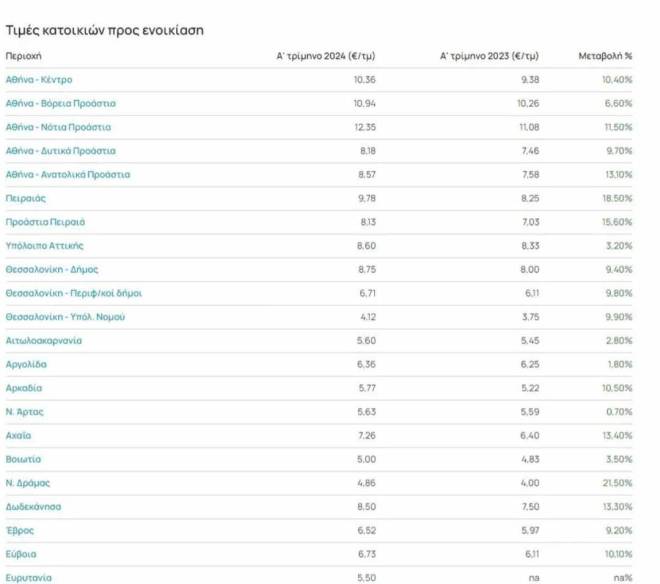Click the Θεσσαλονίκη - Περιφ/κοί δήμοι link
Image resolution: width=660 pixels, height=584 pixels.
(74, 293)
